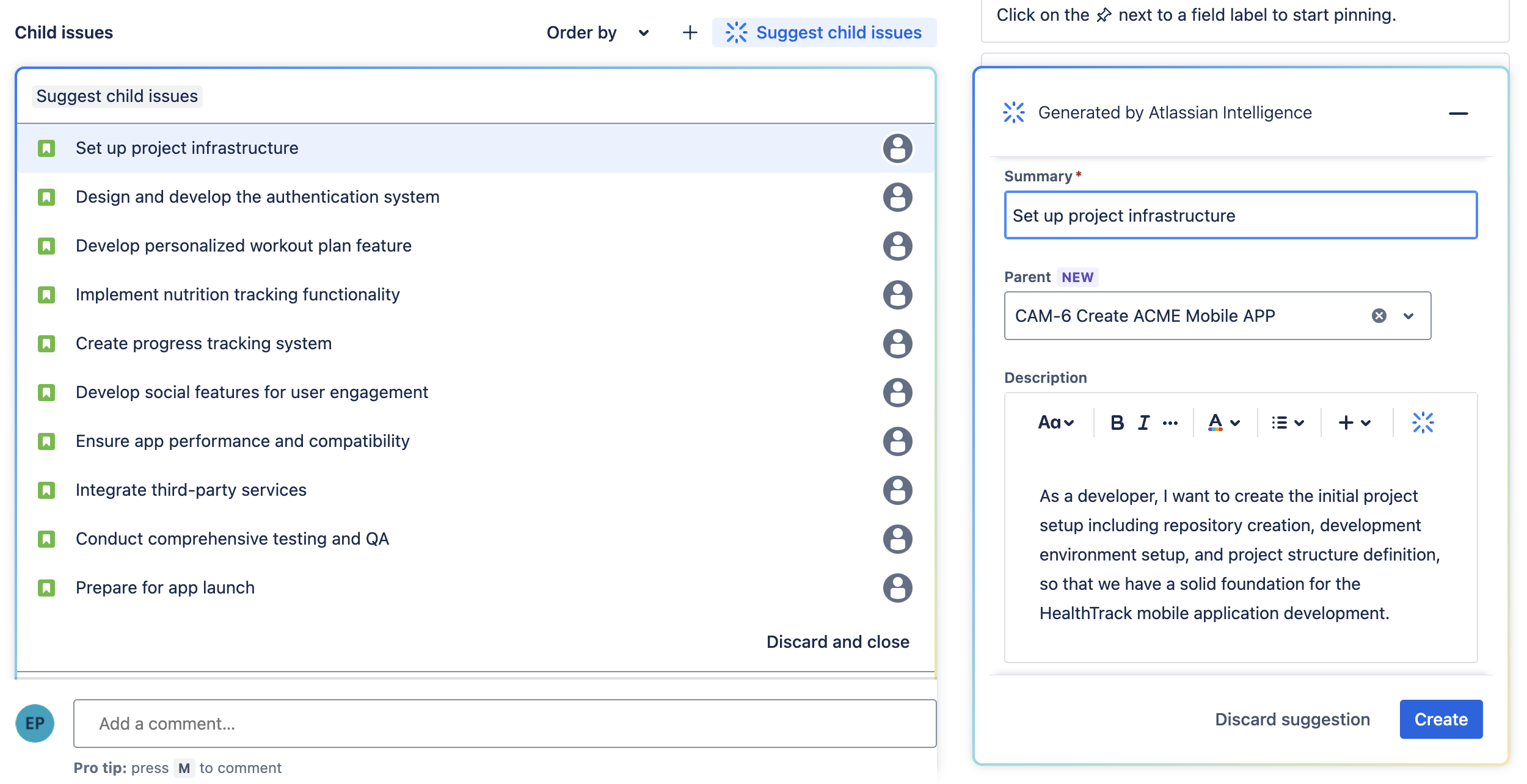Open the Order by dropdown
The height and width of the screenshot is (784, 1527).
[x=597, y=32]
